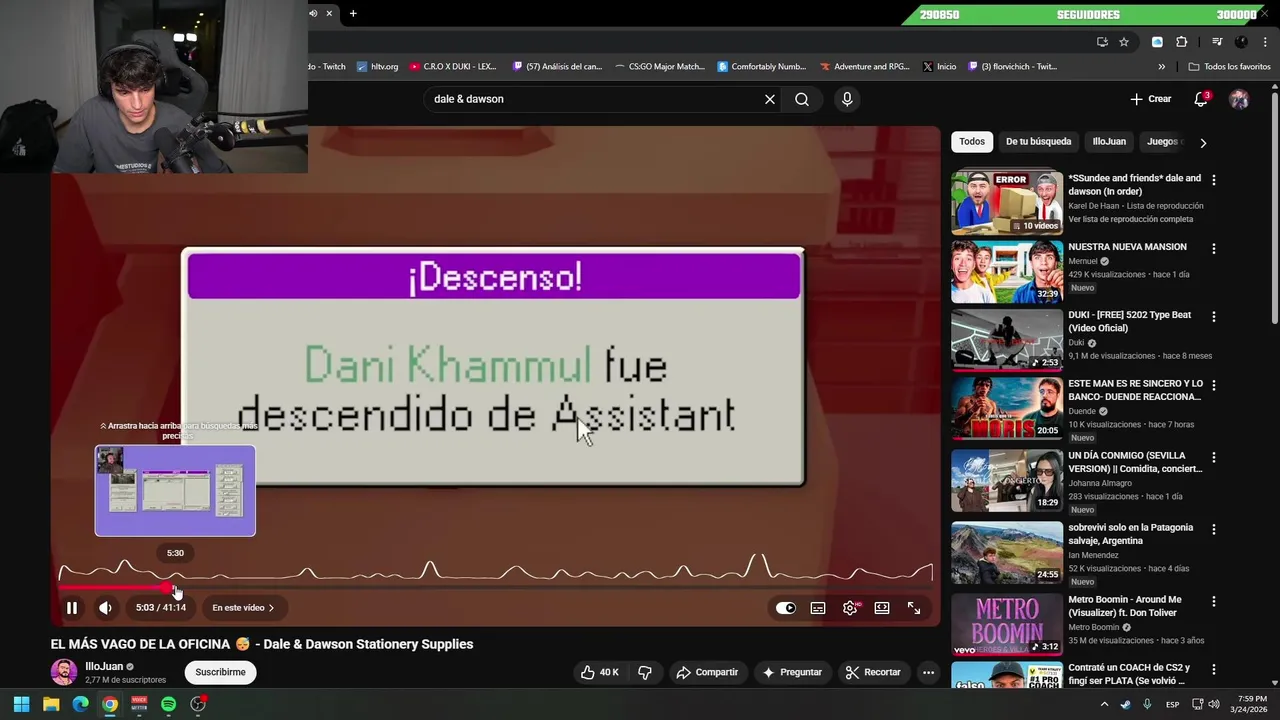Viewport: 1280px width, 720px height.
Task: Open the YouTube account avatar menu
Action: click(1239, 99)
